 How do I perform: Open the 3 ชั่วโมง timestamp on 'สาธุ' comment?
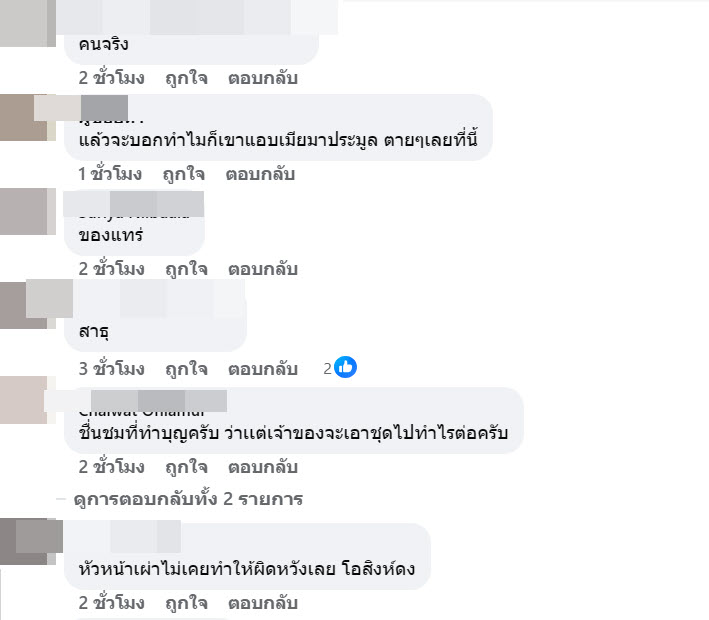(x=112, y=369)
